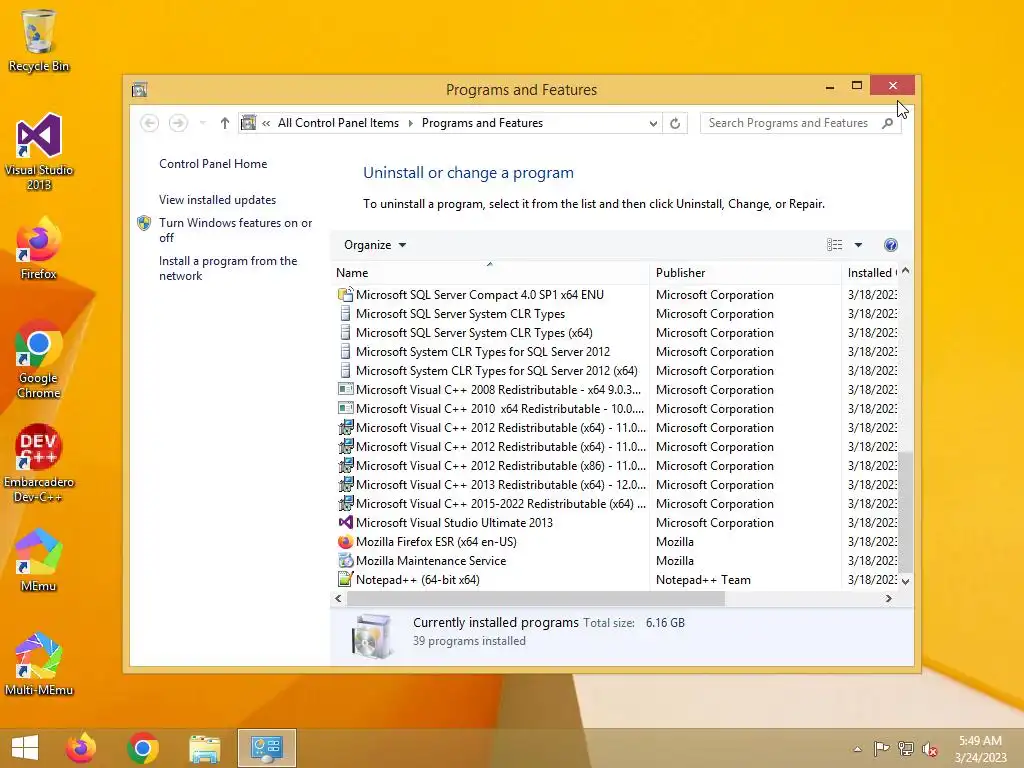Expand the address bar history dropdown
This screenshot has width=1024, height=768.
[652, 123]
